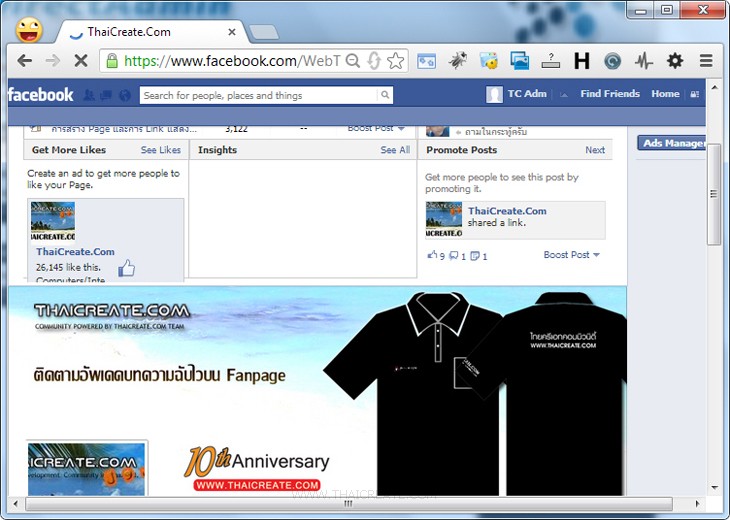This screenshot has height=520, width=730.
Task: Click the share count icon on post
Action: point(475,256)
